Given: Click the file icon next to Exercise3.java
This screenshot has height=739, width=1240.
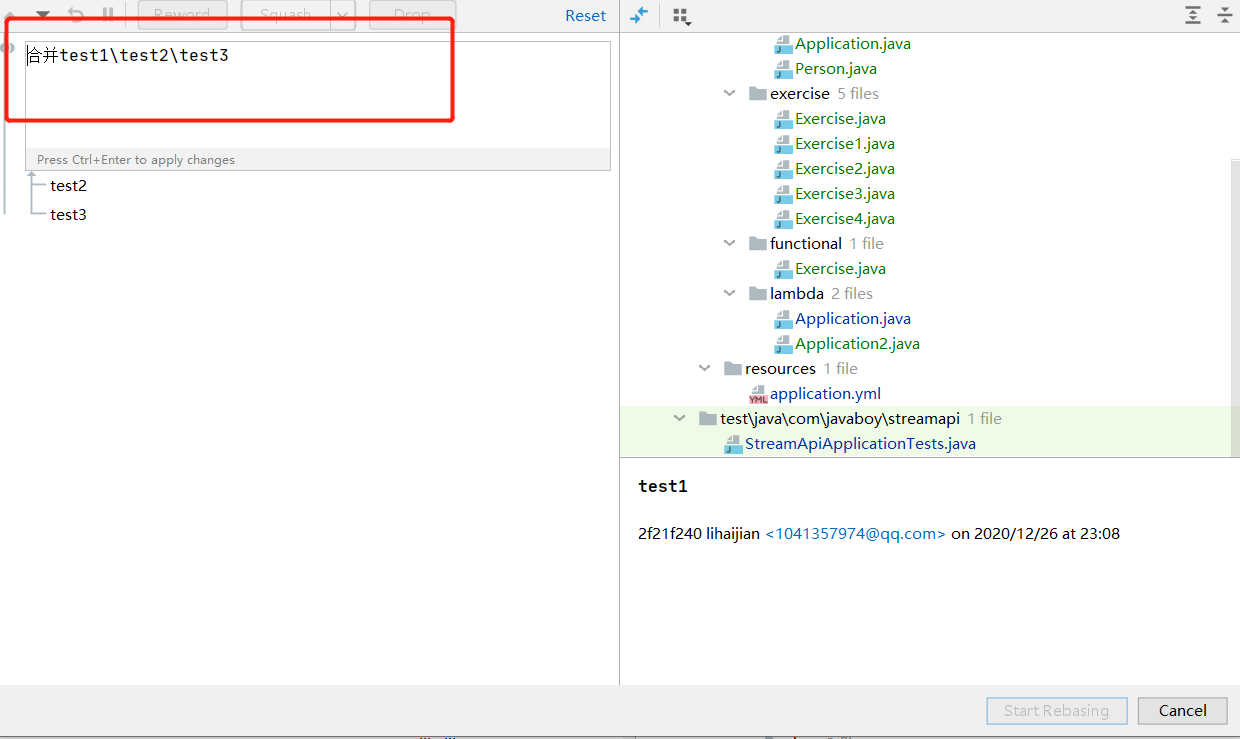Looking at the screenshot, I should [x=783, y=194].
